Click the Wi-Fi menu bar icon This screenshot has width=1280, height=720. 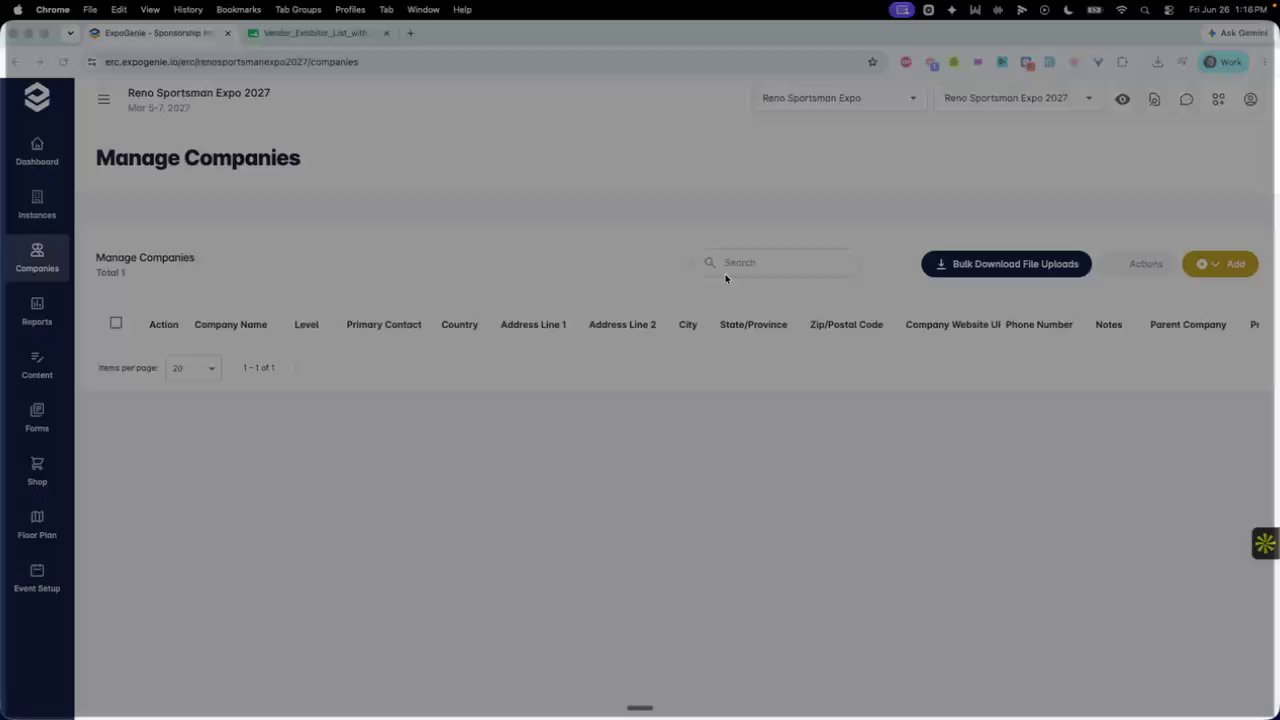pos(1121,10)
